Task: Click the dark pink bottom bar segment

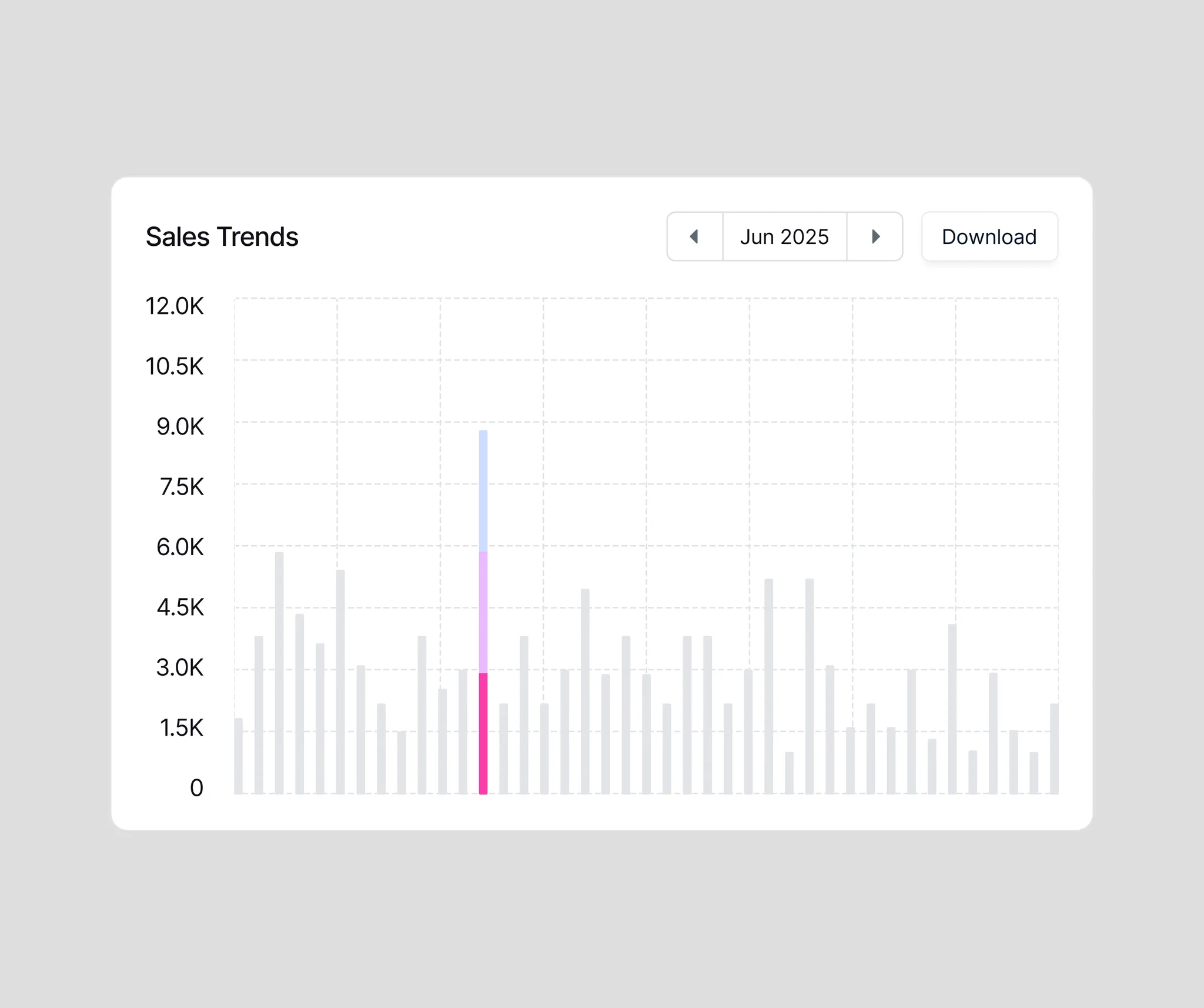Action: [483, 733]
